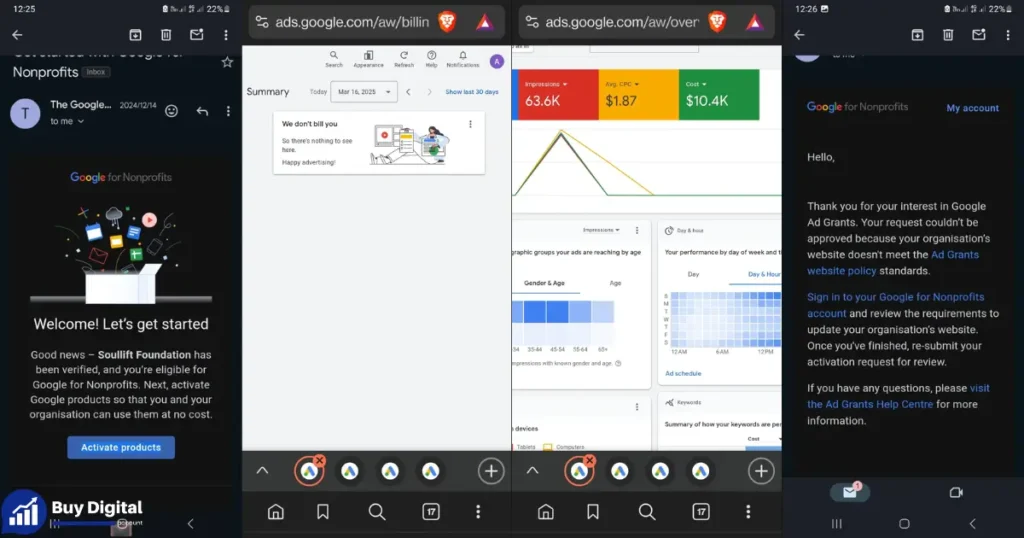Open the Mar 16, 2025 date dropdown
Screen dimensions: 1024x538
tap(364, 92)
